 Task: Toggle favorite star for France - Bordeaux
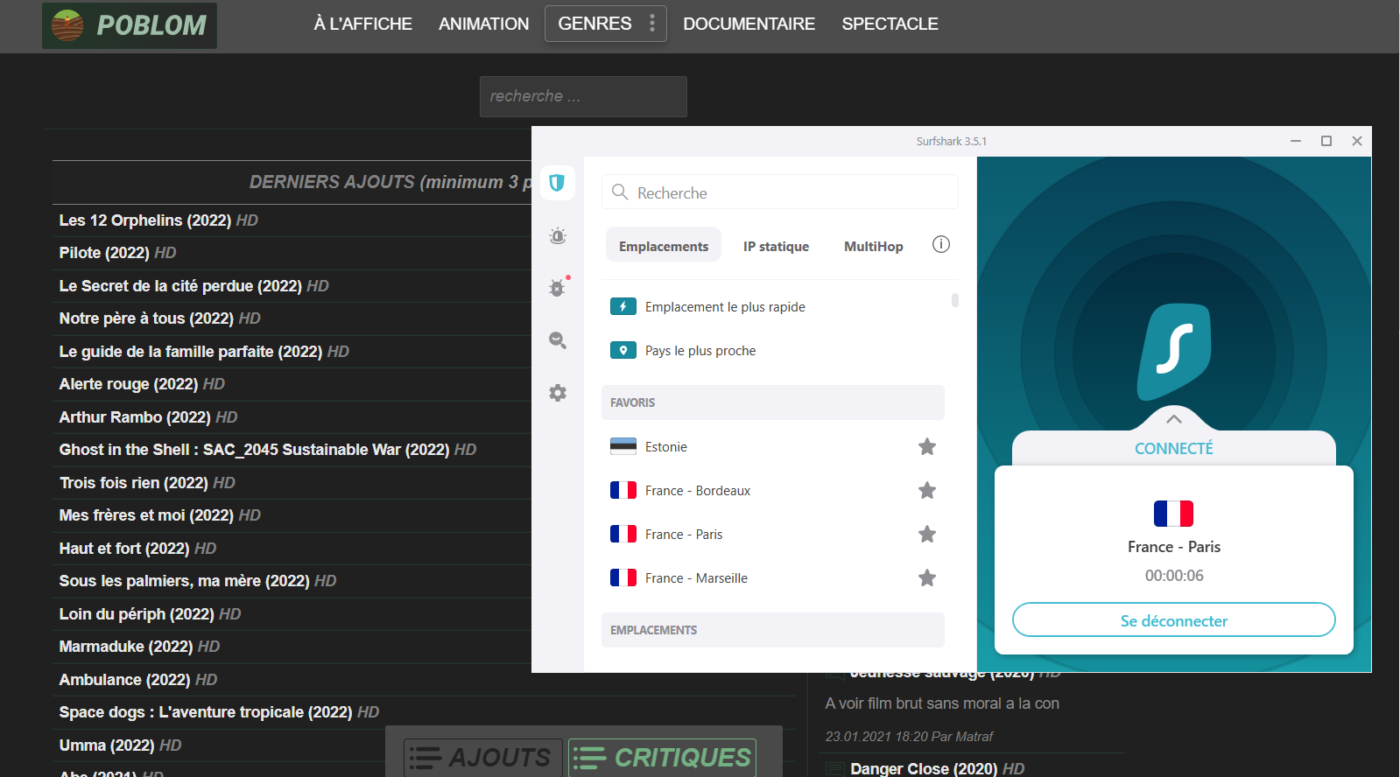pos(927,491)
